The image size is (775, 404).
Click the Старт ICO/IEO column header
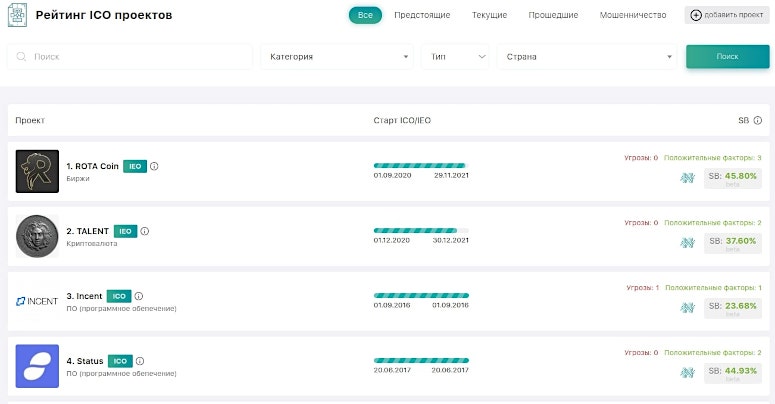coord(402,120)
